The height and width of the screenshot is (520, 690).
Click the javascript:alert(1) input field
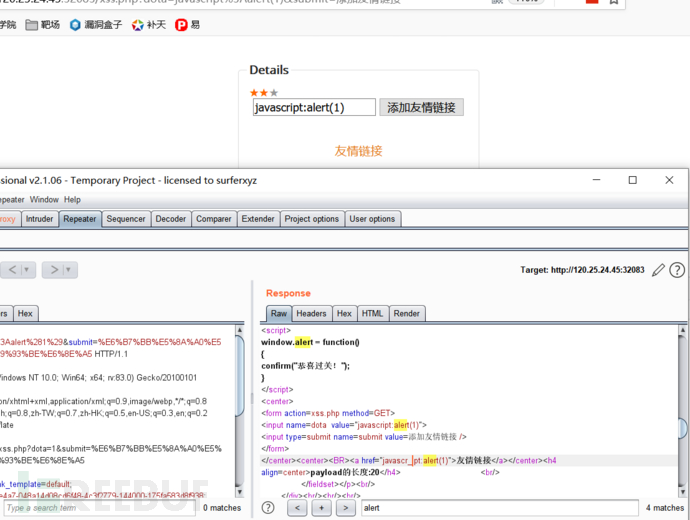tap(314, 107)
